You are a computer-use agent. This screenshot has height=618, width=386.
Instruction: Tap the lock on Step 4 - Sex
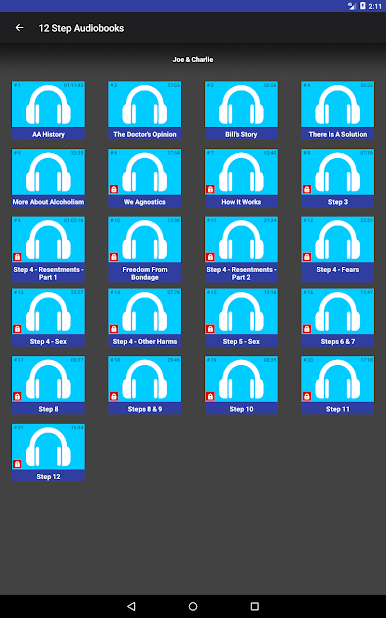pyautogui.click(x=17, y=329)
